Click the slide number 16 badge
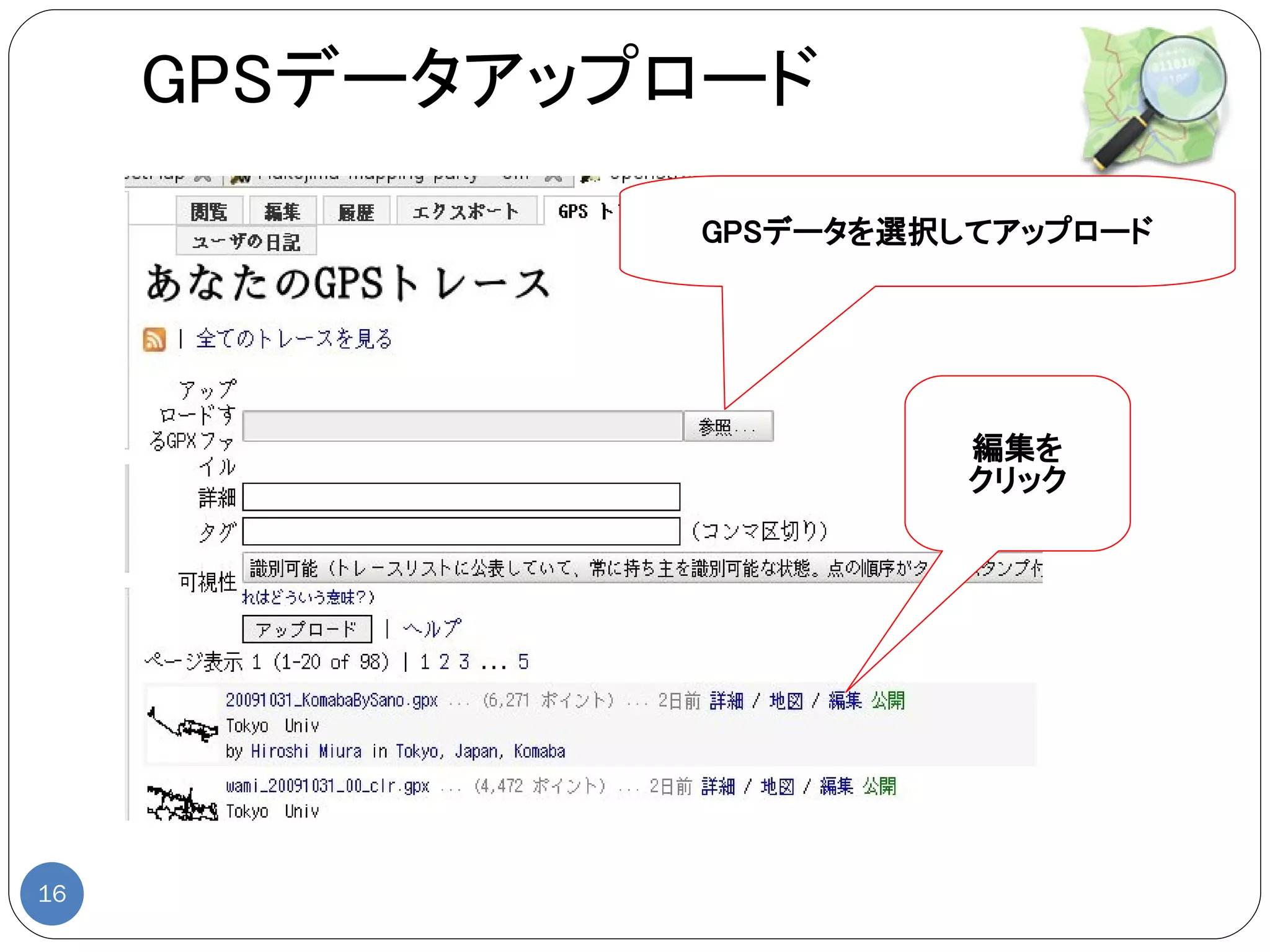Image resolution: width=1270 pixels, height=952 pixels. [52, 893]
